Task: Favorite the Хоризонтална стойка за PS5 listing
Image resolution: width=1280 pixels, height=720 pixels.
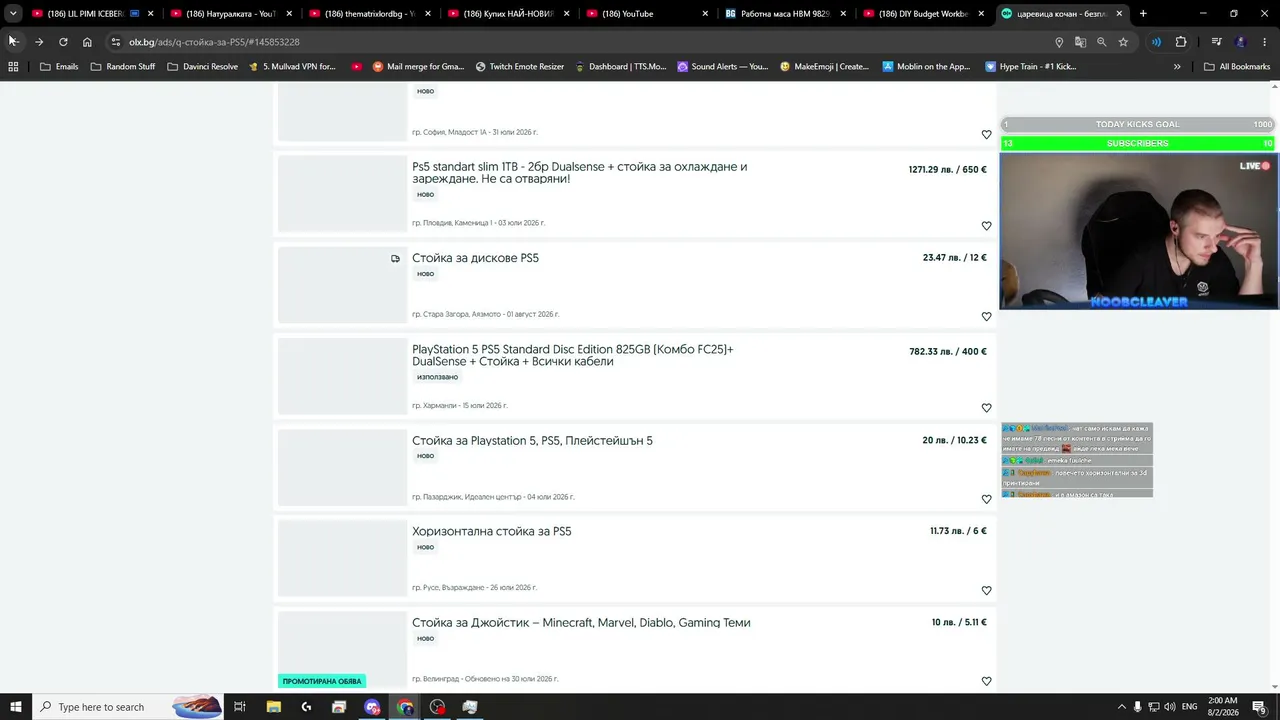Action: (x=986, y=591)
